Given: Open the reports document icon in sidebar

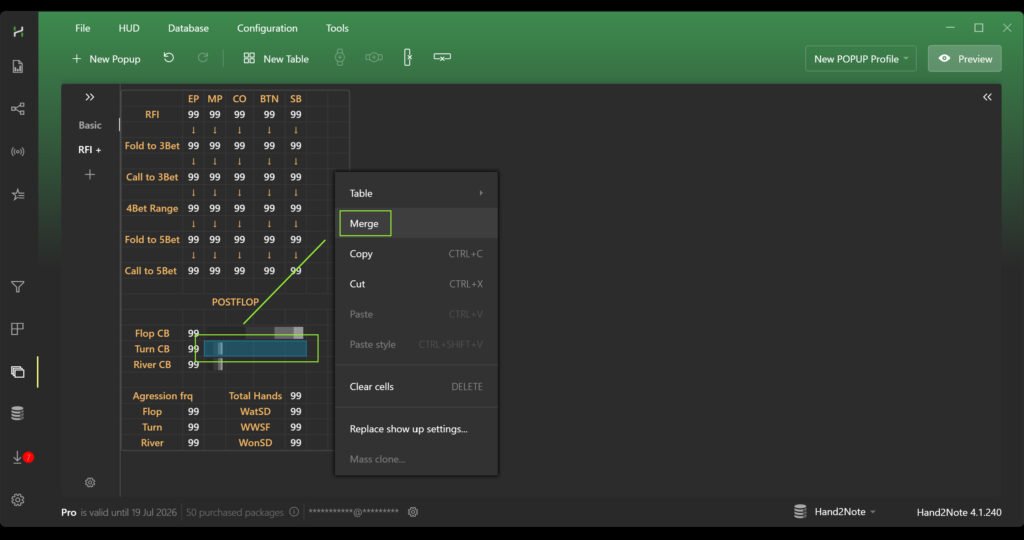Looking at the screenshot, I should coord(17,67).
